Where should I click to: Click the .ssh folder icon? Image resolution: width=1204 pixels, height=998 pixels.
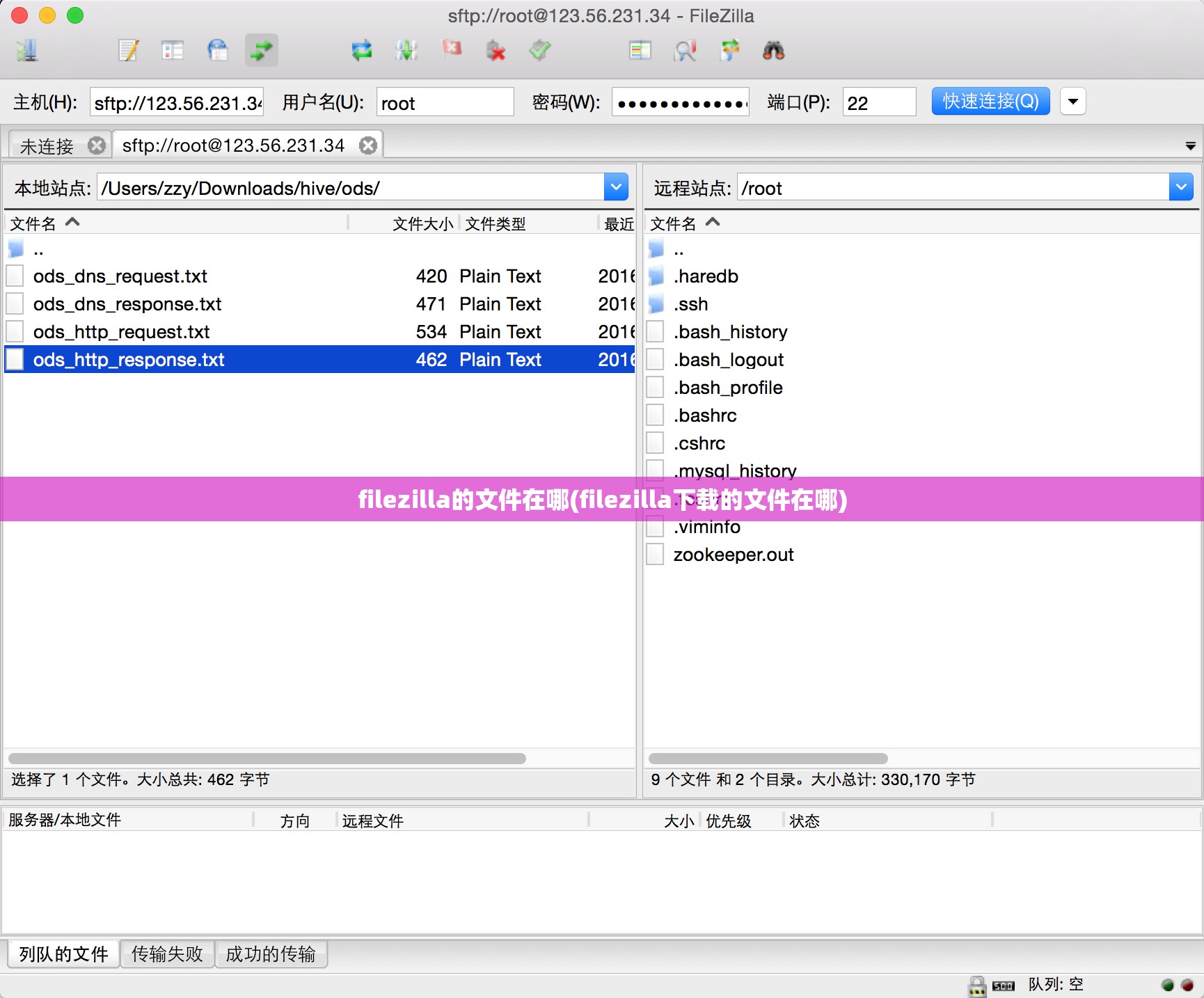(x=656, y=304)
